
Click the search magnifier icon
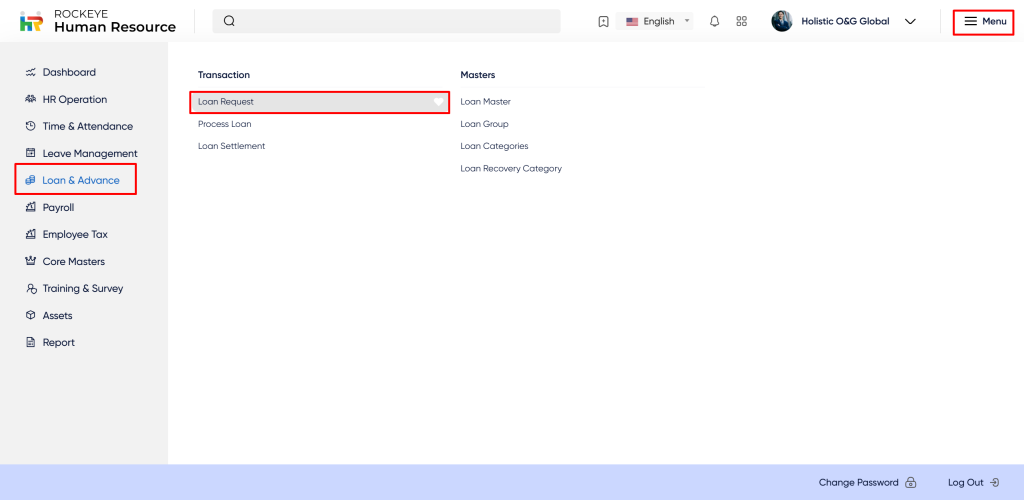[x=229, y=21]
